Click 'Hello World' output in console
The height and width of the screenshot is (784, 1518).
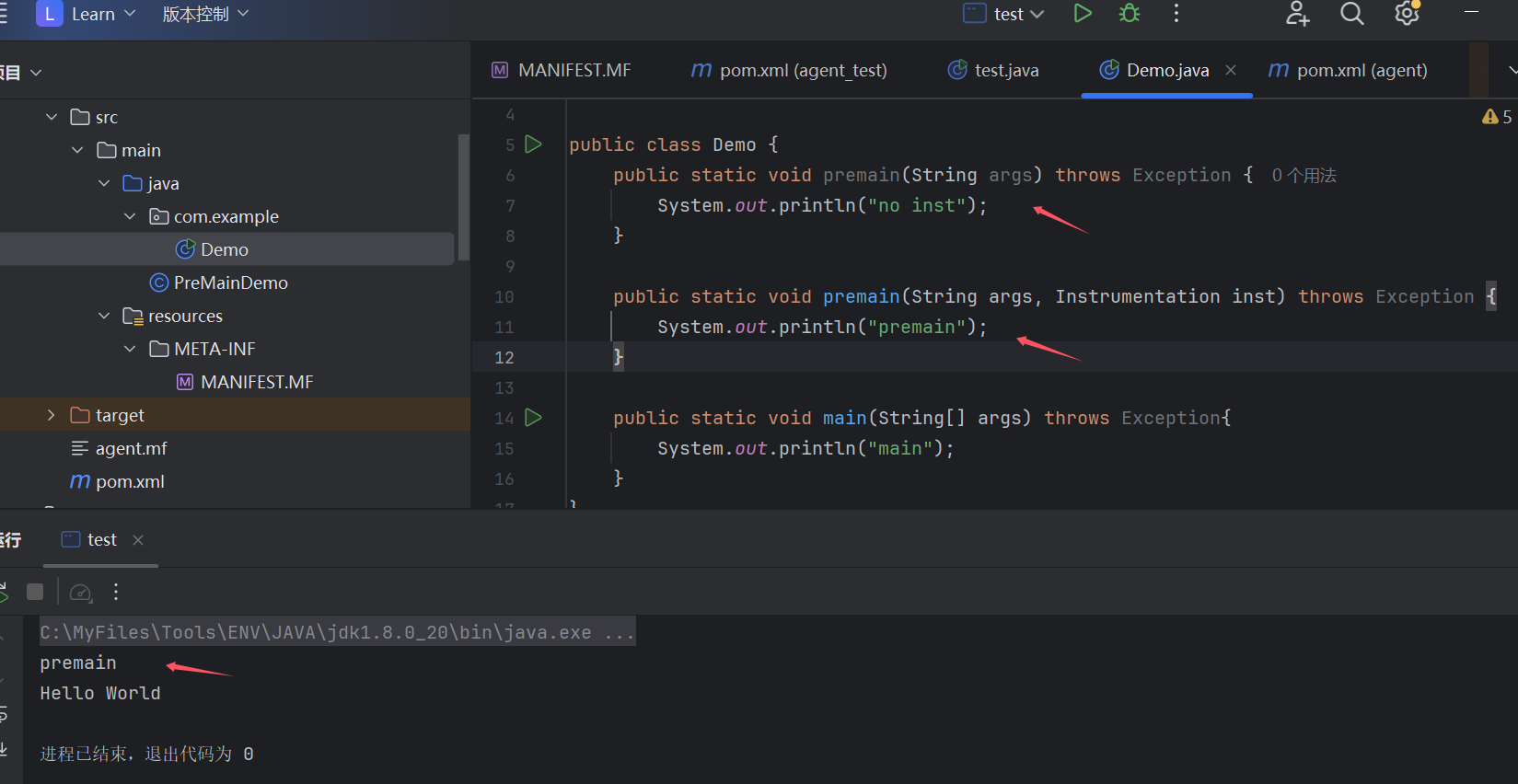100,693
